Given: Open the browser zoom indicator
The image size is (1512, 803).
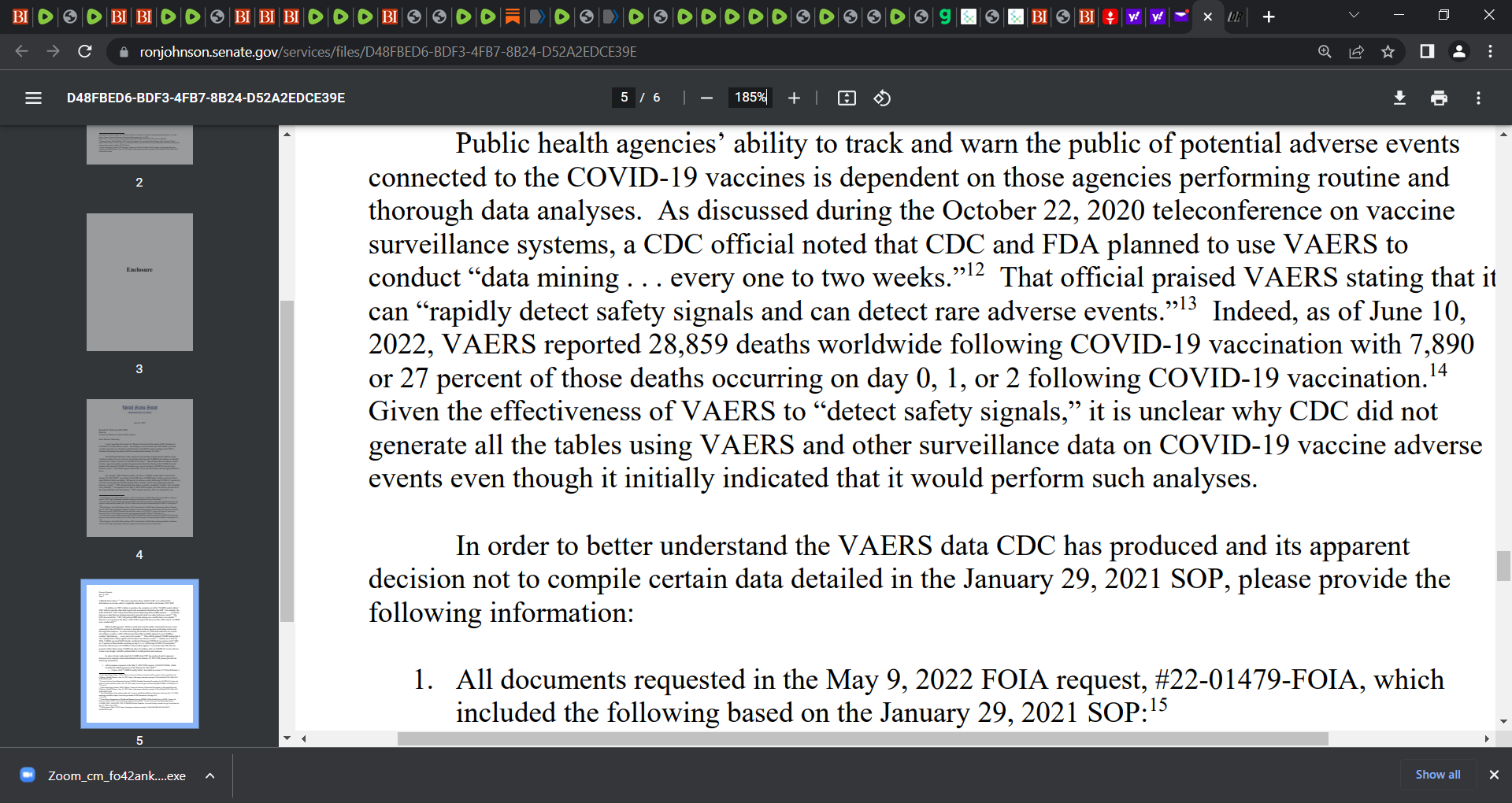Looking at the screenshot, I should click(1325, 51).
